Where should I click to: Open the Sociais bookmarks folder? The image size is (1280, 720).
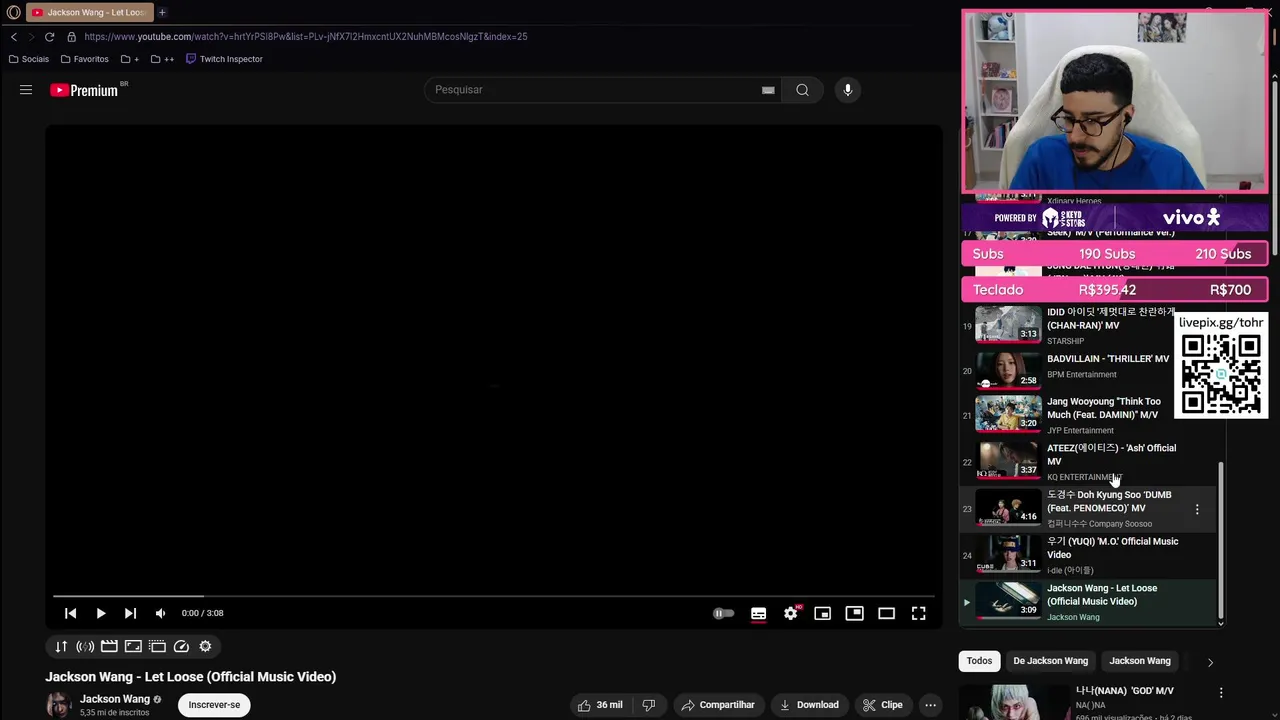pyautogui.click(x=29, y=59)
